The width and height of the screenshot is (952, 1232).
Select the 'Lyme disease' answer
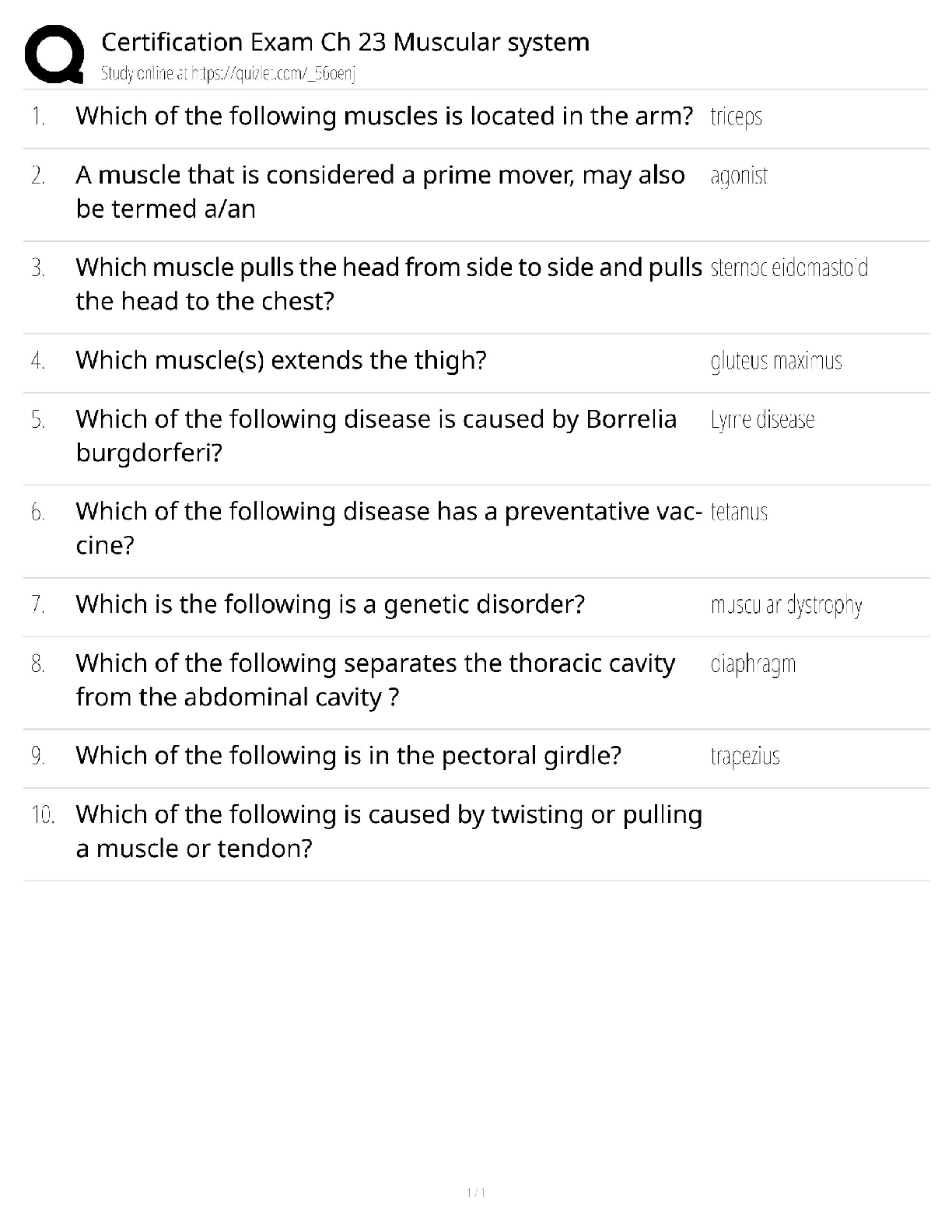pos(762,420)
